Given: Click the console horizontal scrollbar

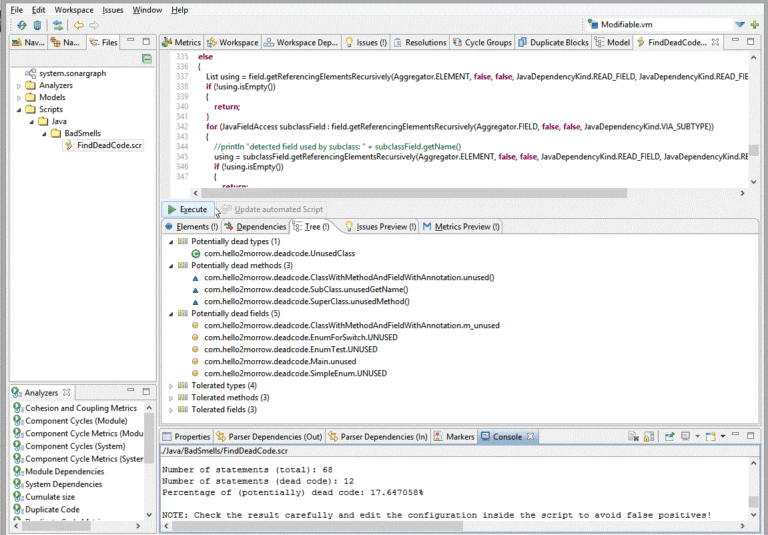Looking at the screenshot, I should click(x=317, y=526).
